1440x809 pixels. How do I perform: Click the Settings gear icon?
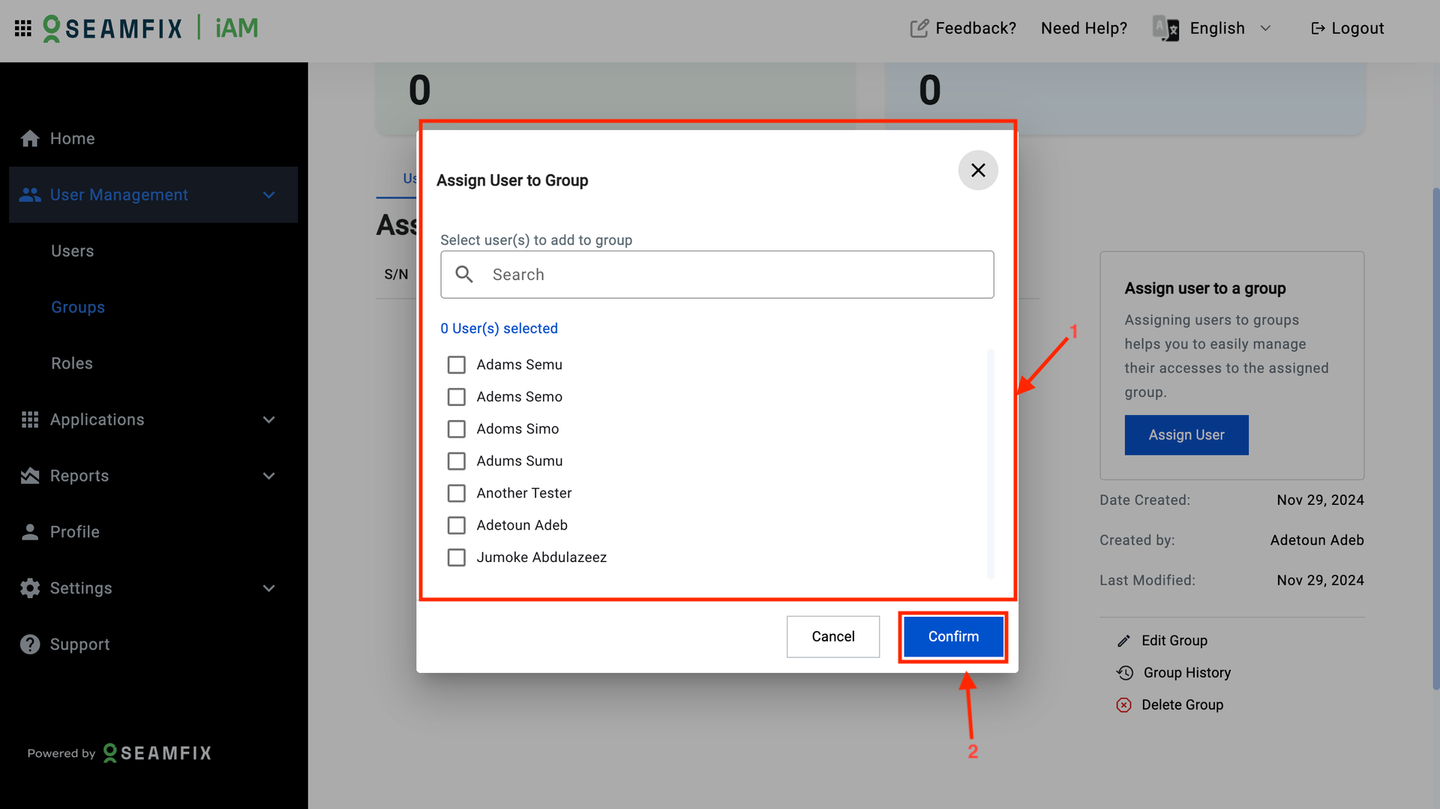pos(30,588)
